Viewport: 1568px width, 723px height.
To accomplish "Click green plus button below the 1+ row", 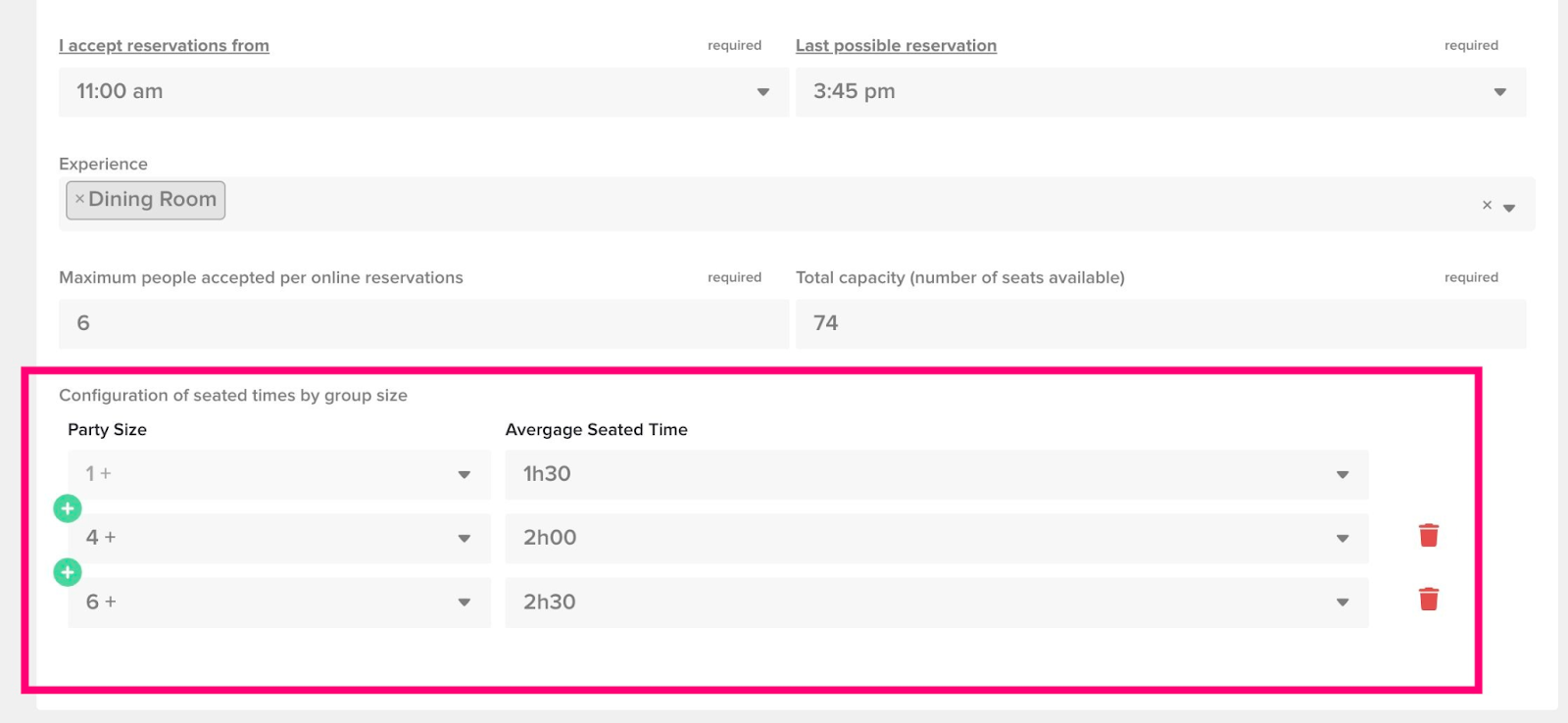I will 68,508.
